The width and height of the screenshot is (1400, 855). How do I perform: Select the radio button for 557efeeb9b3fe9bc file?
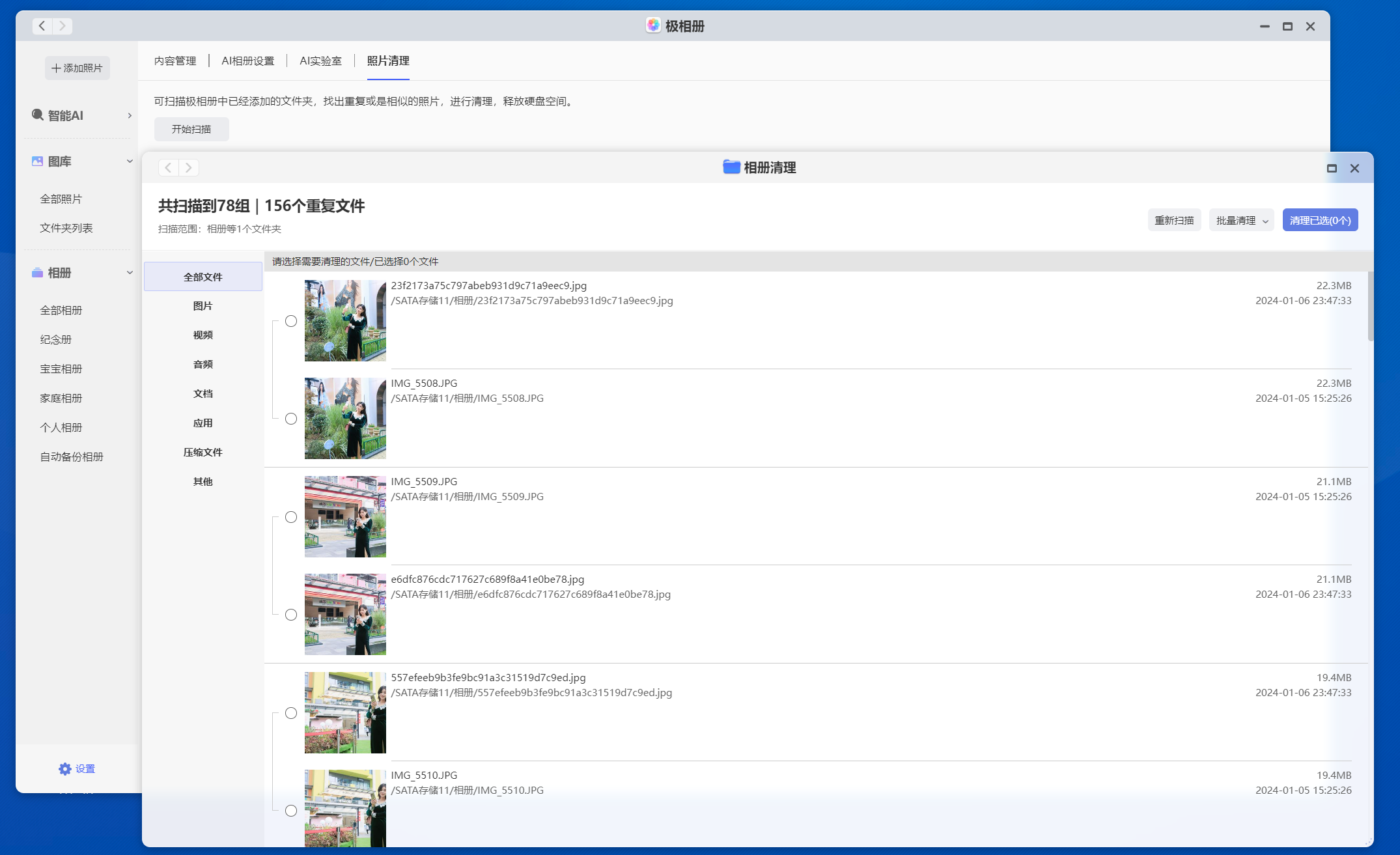pyautogui.click(x=291, y=713)
